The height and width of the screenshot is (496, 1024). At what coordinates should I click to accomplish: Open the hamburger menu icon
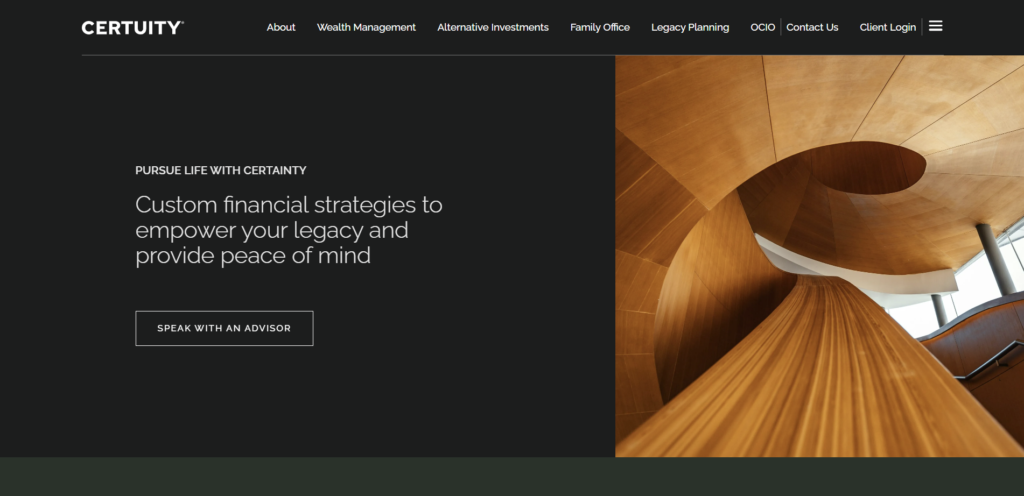click(x=935, y=26)
